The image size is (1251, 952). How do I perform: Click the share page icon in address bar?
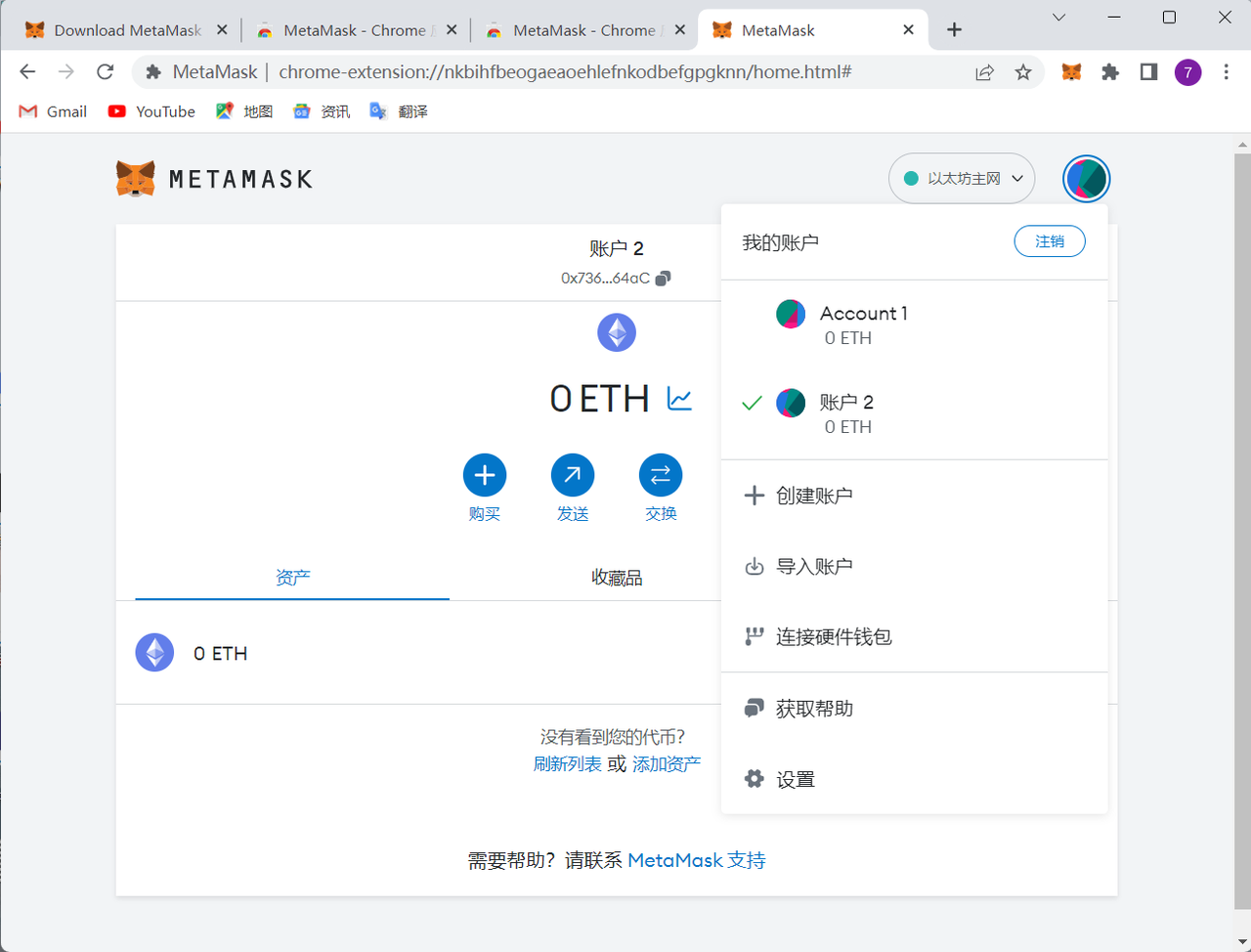pos(985,72)
